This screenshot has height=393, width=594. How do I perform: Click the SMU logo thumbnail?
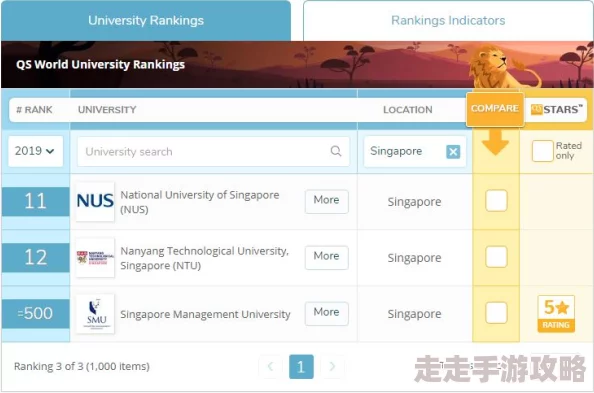coord(95,314)
